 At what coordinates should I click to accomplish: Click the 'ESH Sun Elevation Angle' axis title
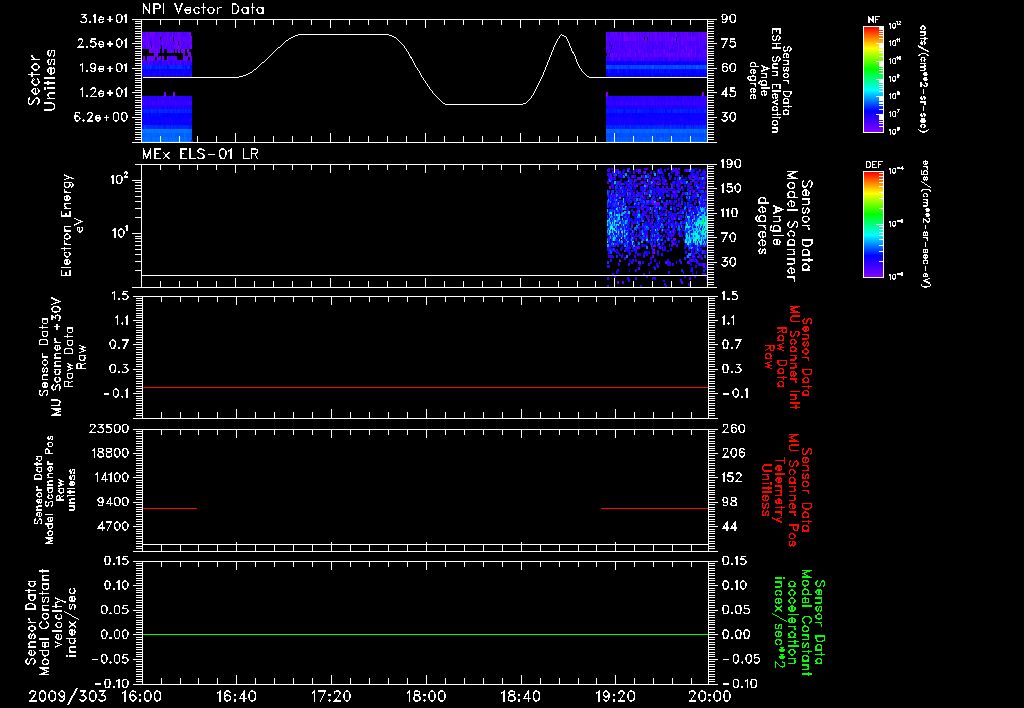771,80
